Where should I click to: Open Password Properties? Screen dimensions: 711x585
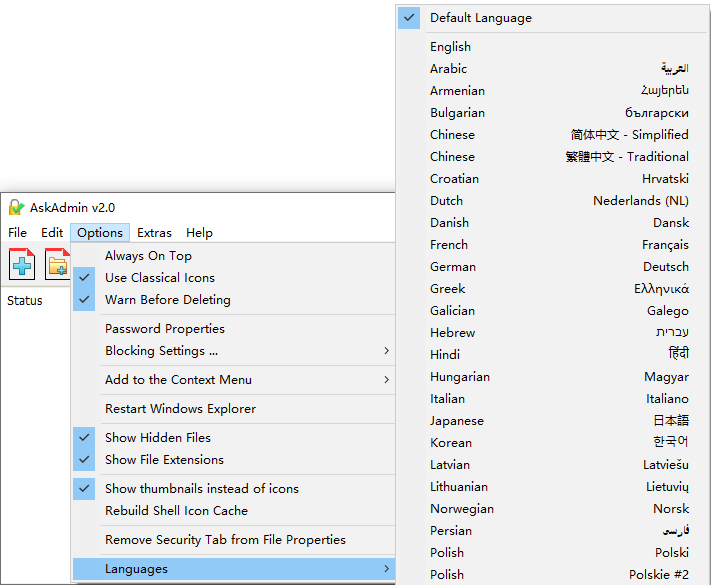click(x=234, y=329)
